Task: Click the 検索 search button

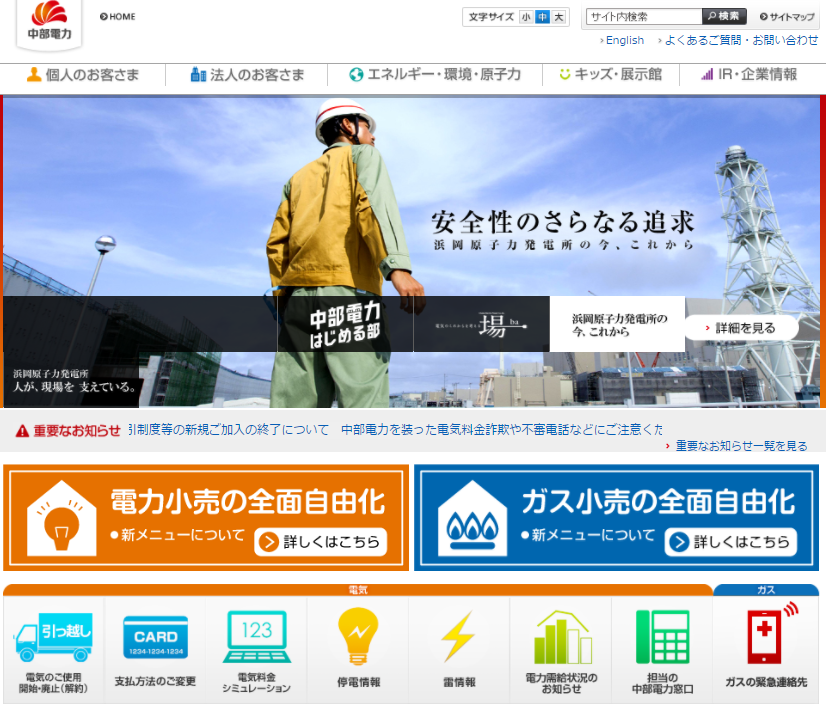Action: pos(724,16)
